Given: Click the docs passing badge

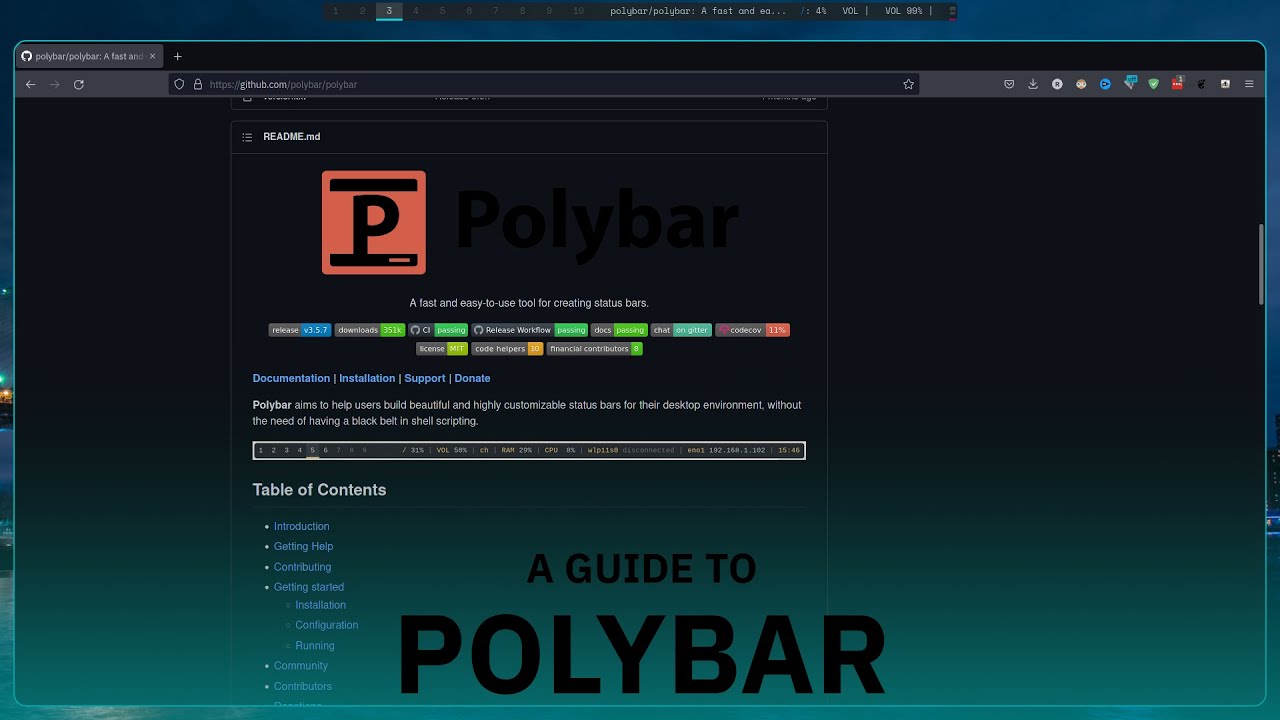Looking at the screenshot, I should coord(619,330).
